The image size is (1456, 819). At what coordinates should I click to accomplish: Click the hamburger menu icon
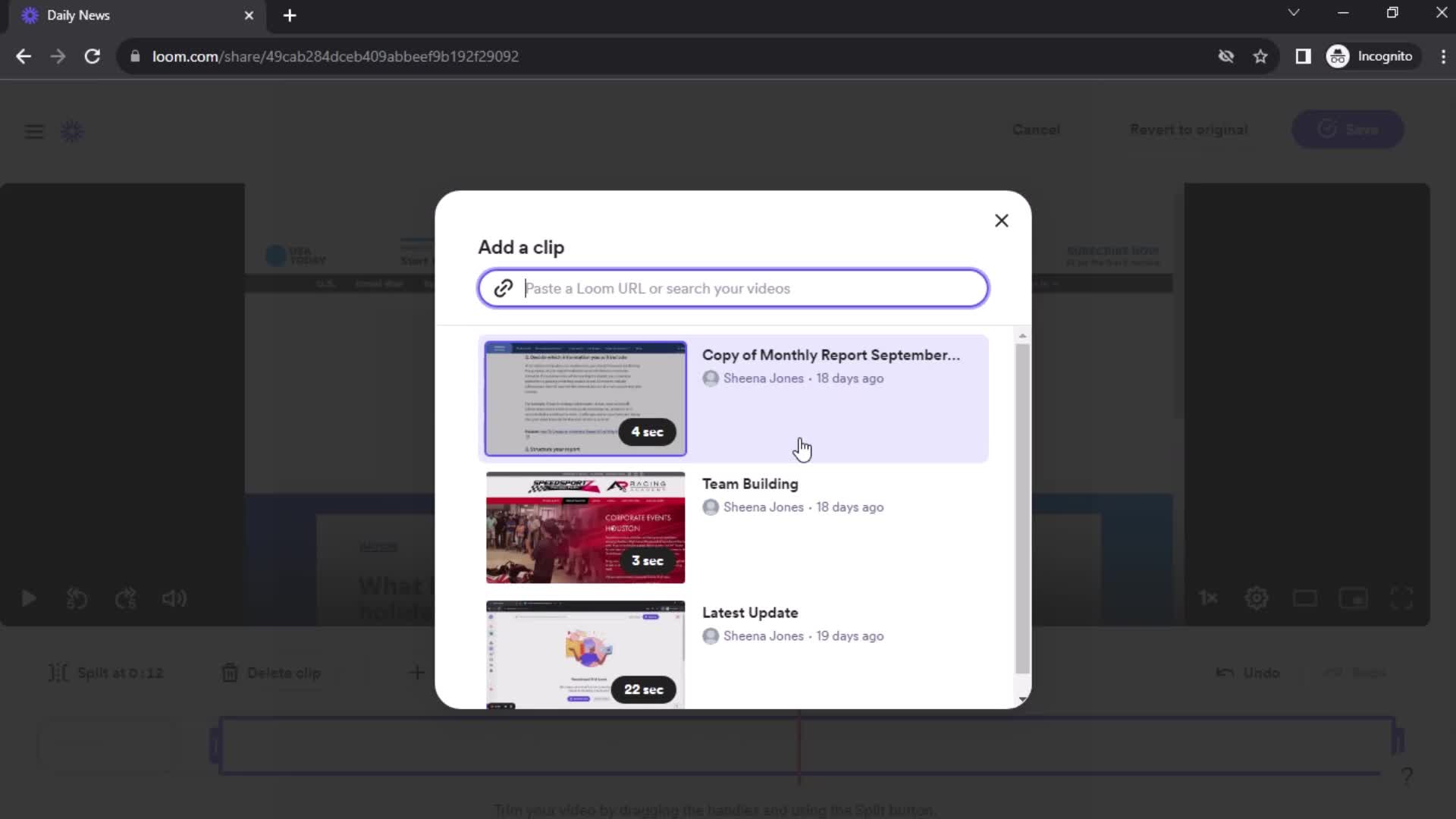click(35, 131)
